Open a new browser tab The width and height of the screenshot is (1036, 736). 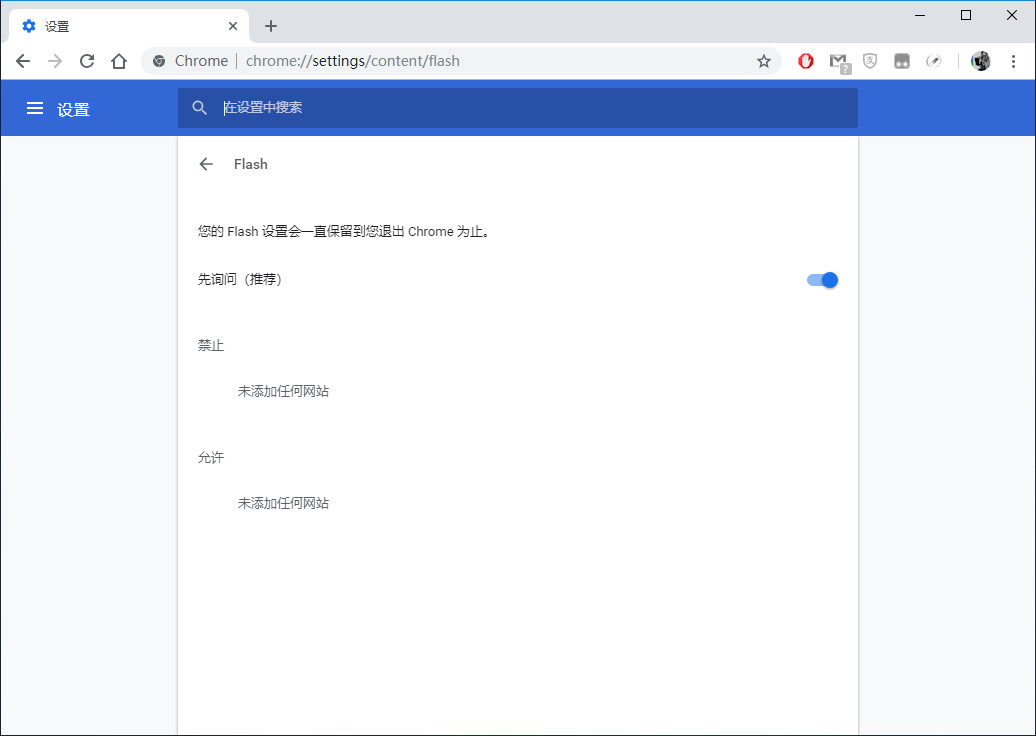pos(270,25)
